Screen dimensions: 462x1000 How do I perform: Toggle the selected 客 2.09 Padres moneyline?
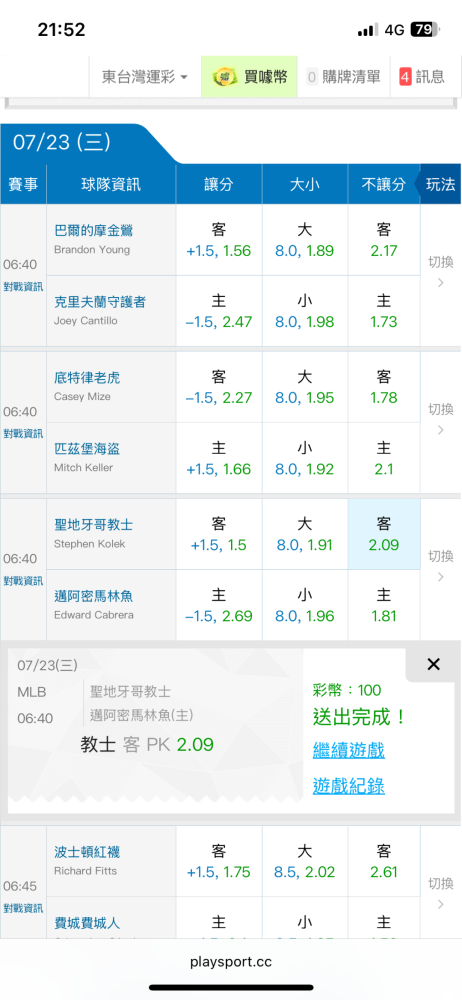pyautogui.click(x=384, y=534)
